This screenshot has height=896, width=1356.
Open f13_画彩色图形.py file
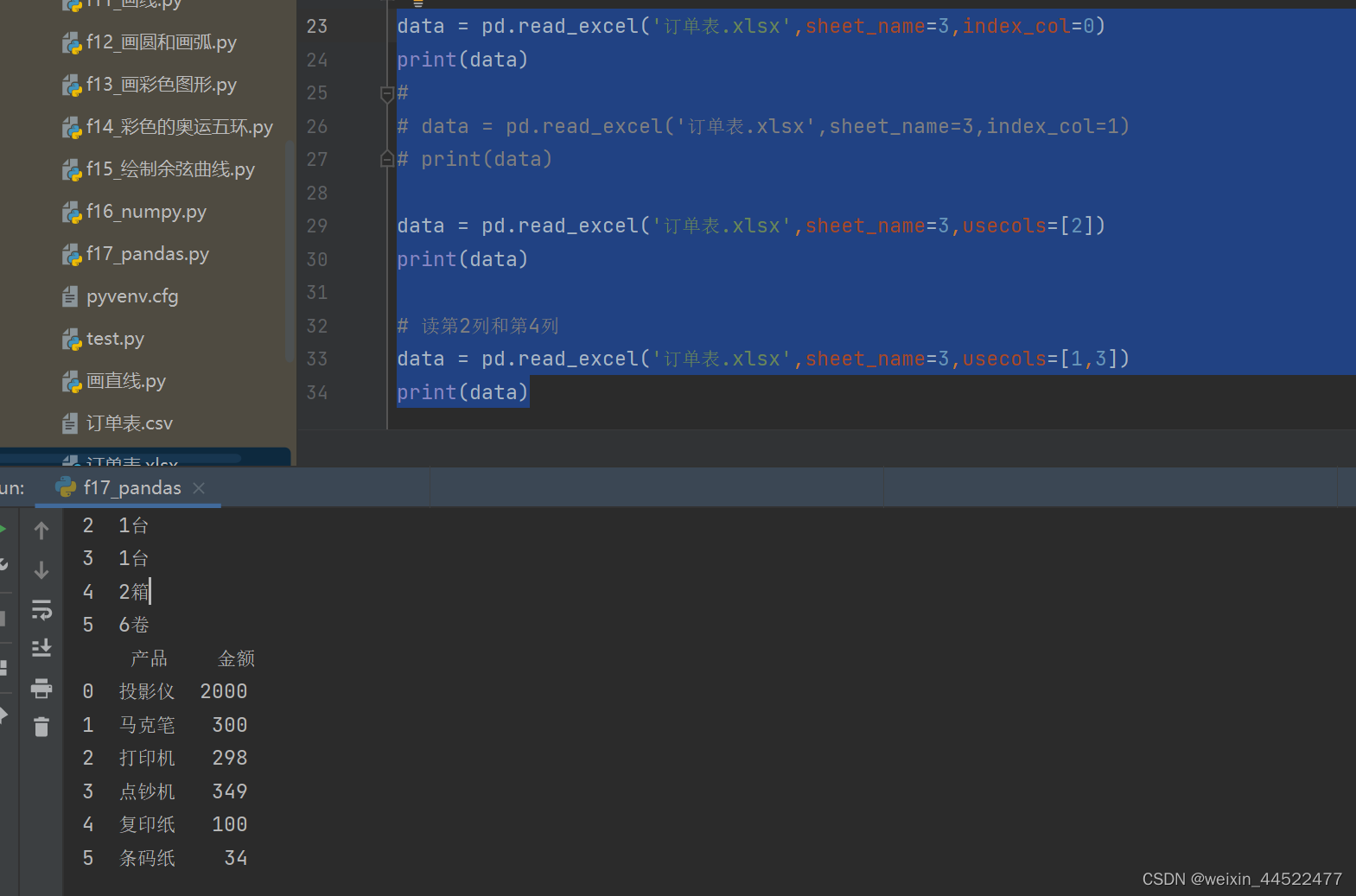[161, 85]
